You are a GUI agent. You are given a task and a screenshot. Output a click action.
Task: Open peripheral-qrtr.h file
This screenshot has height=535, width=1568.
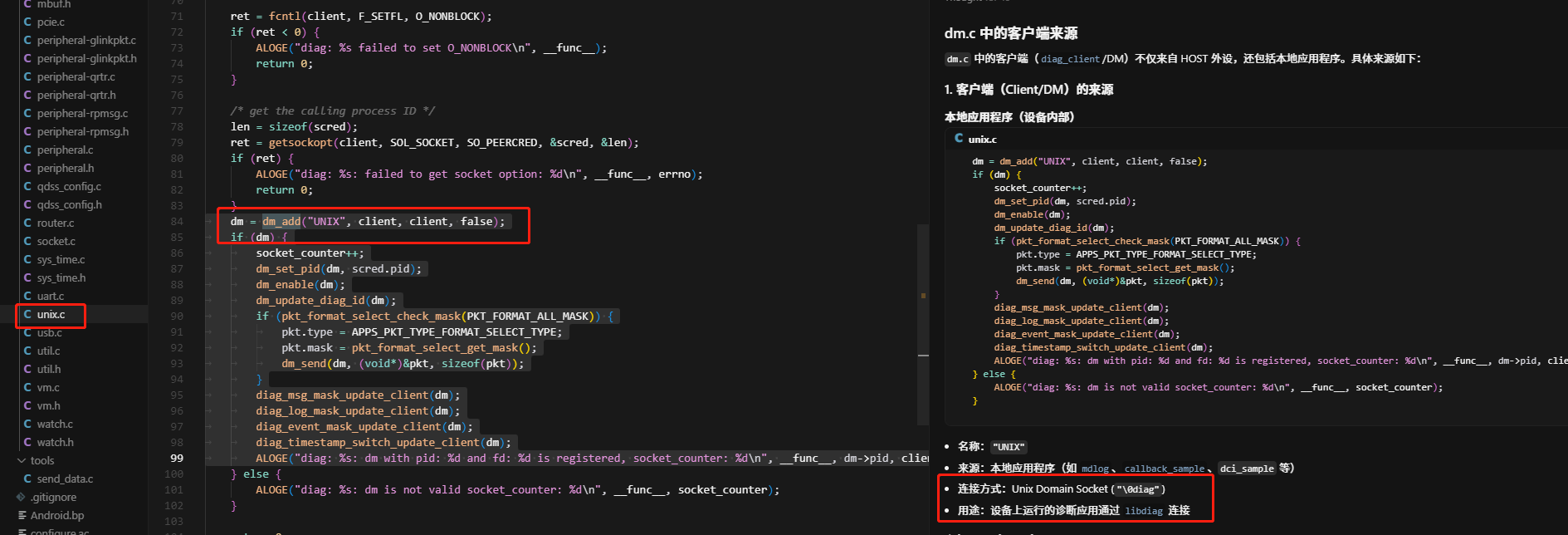[x=76, y=95]
